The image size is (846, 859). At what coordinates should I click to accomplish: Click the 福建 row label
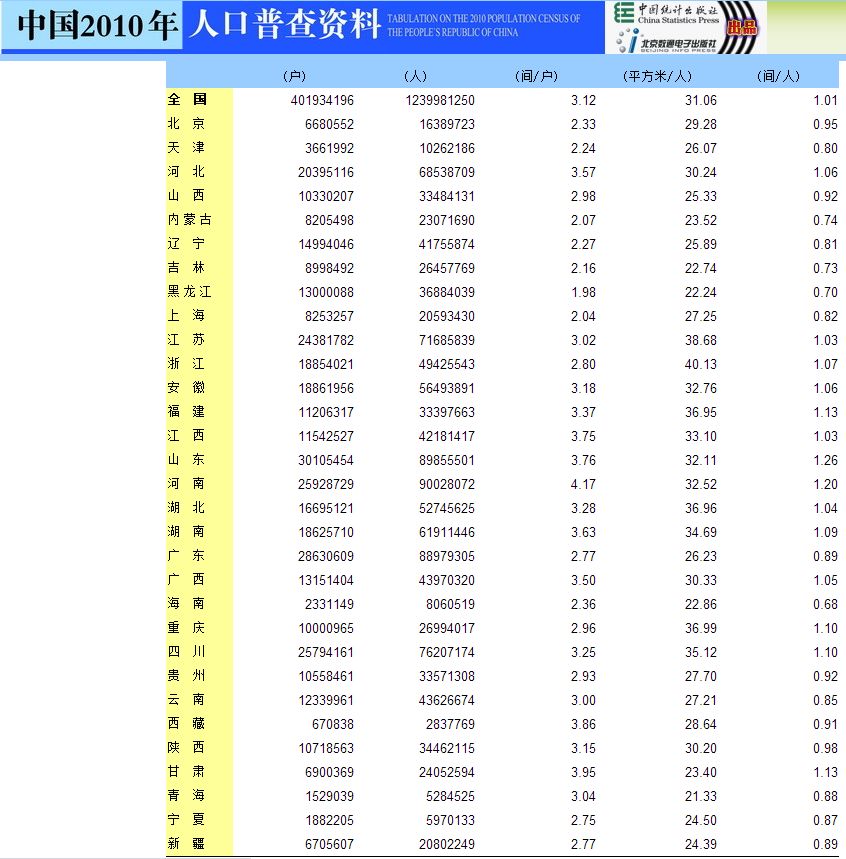[x=186, y=411]
